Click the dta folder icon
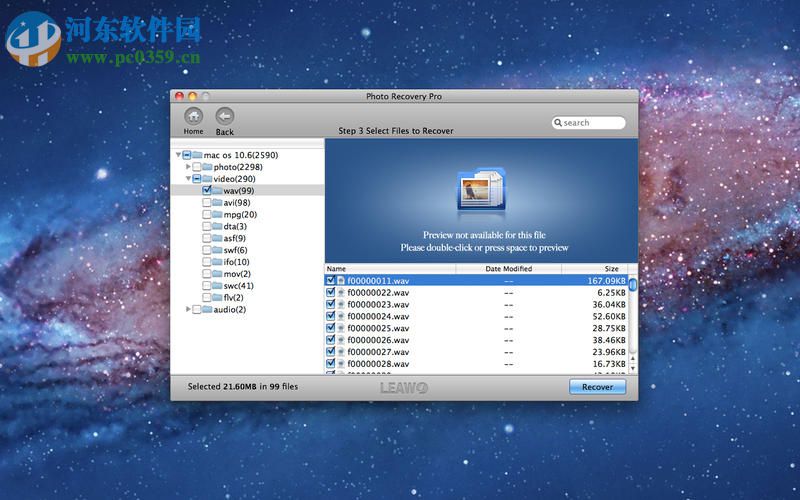 coord(217,226)
